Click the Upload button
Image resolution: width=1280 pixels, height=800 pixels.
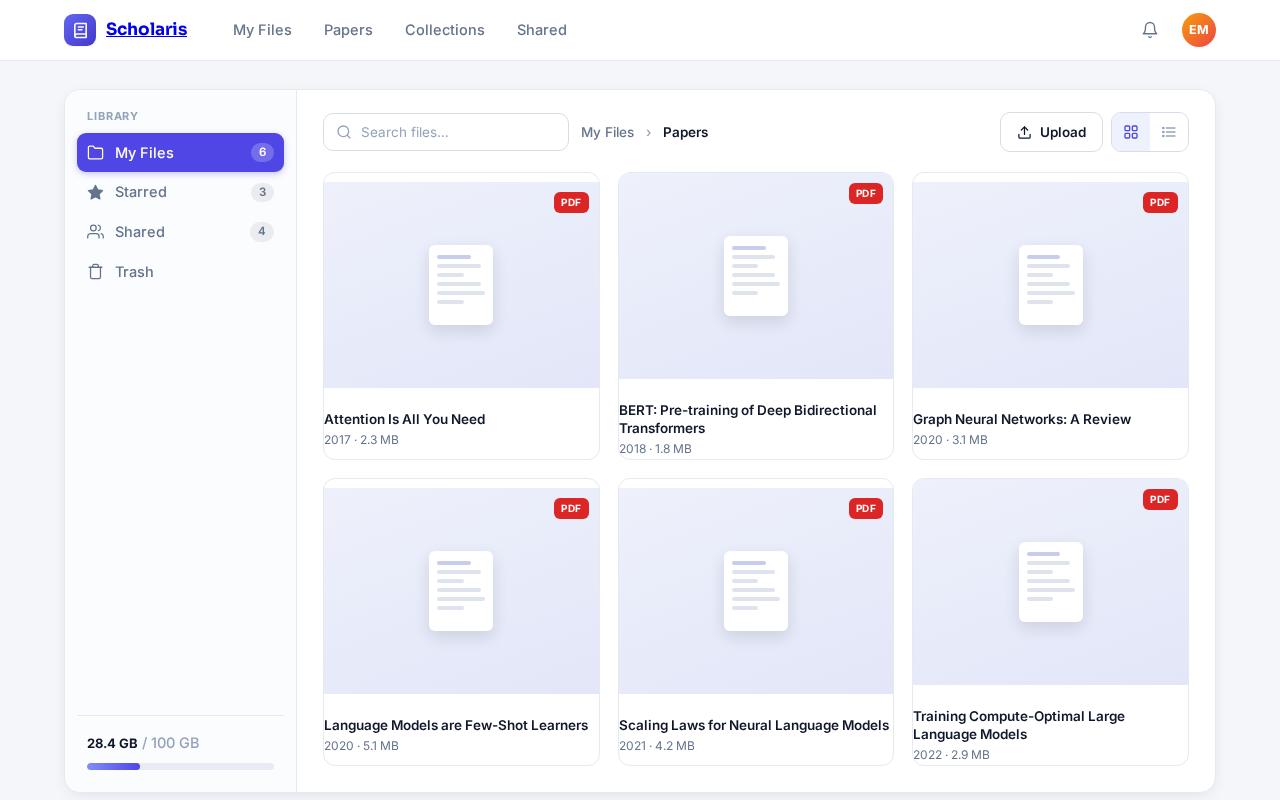1051,132
